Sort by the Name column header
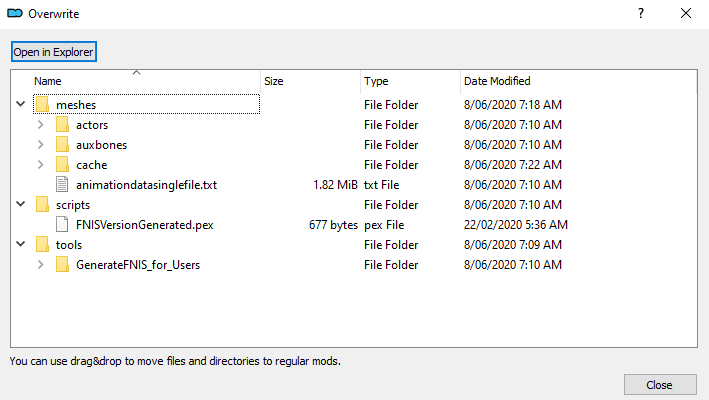This screenshot has height=400, width=709. 136,81
